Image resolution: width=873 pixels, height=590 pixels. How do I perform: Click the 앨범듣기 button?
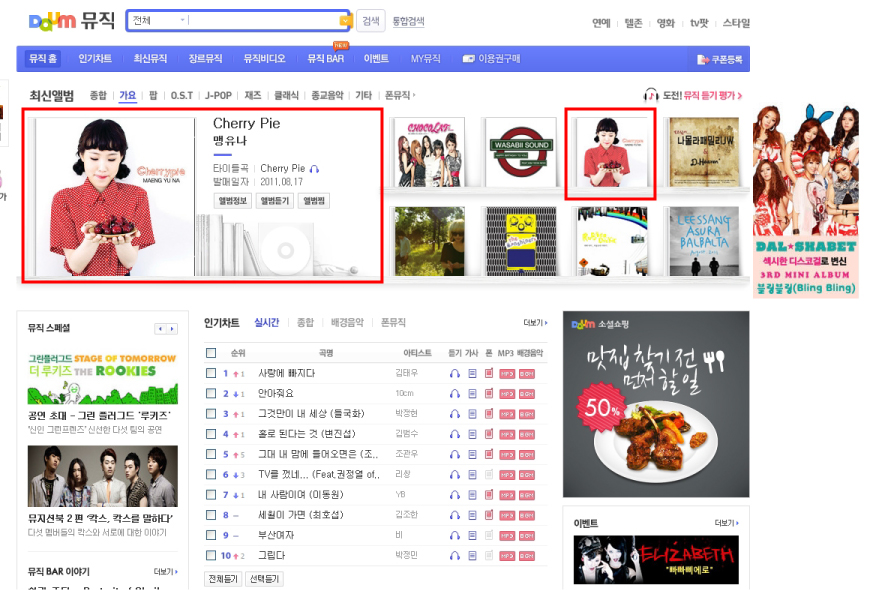pos(274,201)
